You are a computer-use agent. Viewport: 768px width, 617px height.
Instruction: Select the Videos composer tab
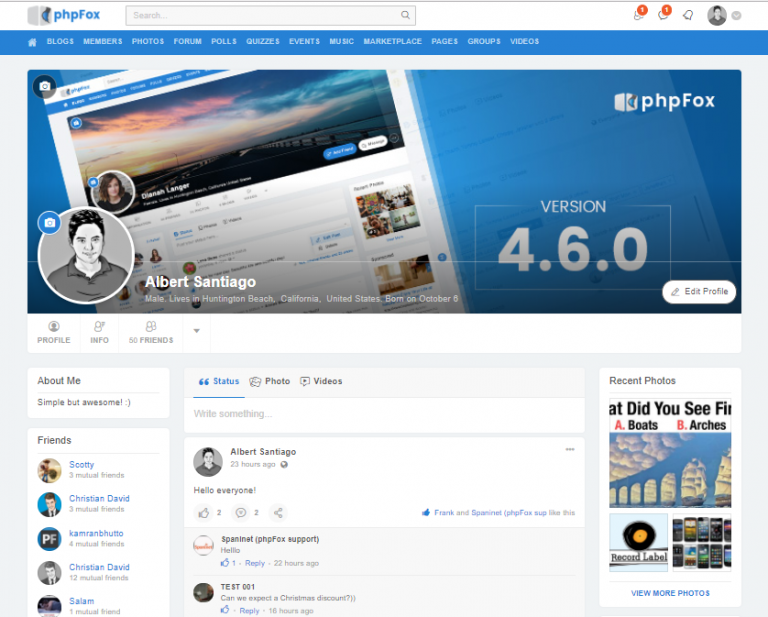pyautogui.click(x=321, y=381)
